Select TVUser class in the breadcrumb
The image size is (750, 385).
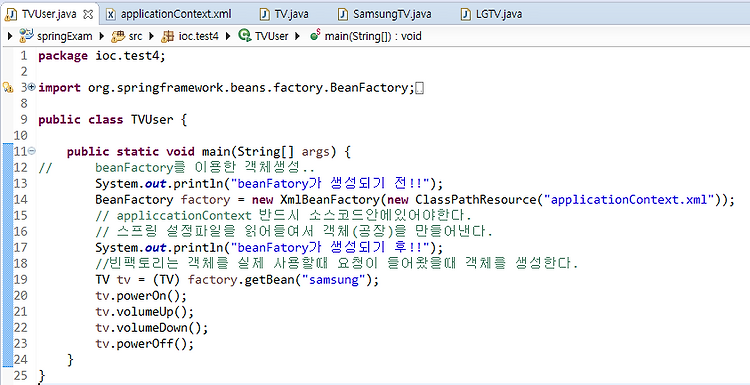coord(271,36)
